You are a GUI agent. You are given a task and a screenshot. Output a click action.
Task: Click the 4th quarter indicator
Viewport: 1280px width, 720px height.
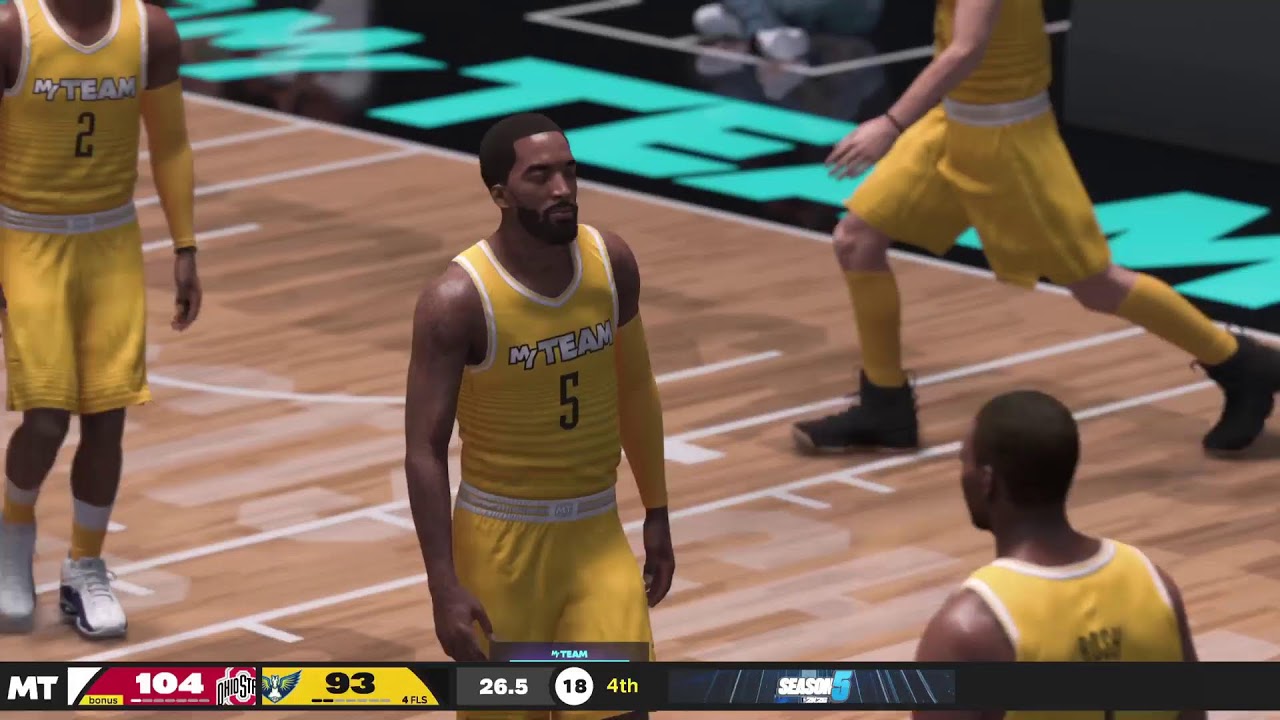coord(622,687)
